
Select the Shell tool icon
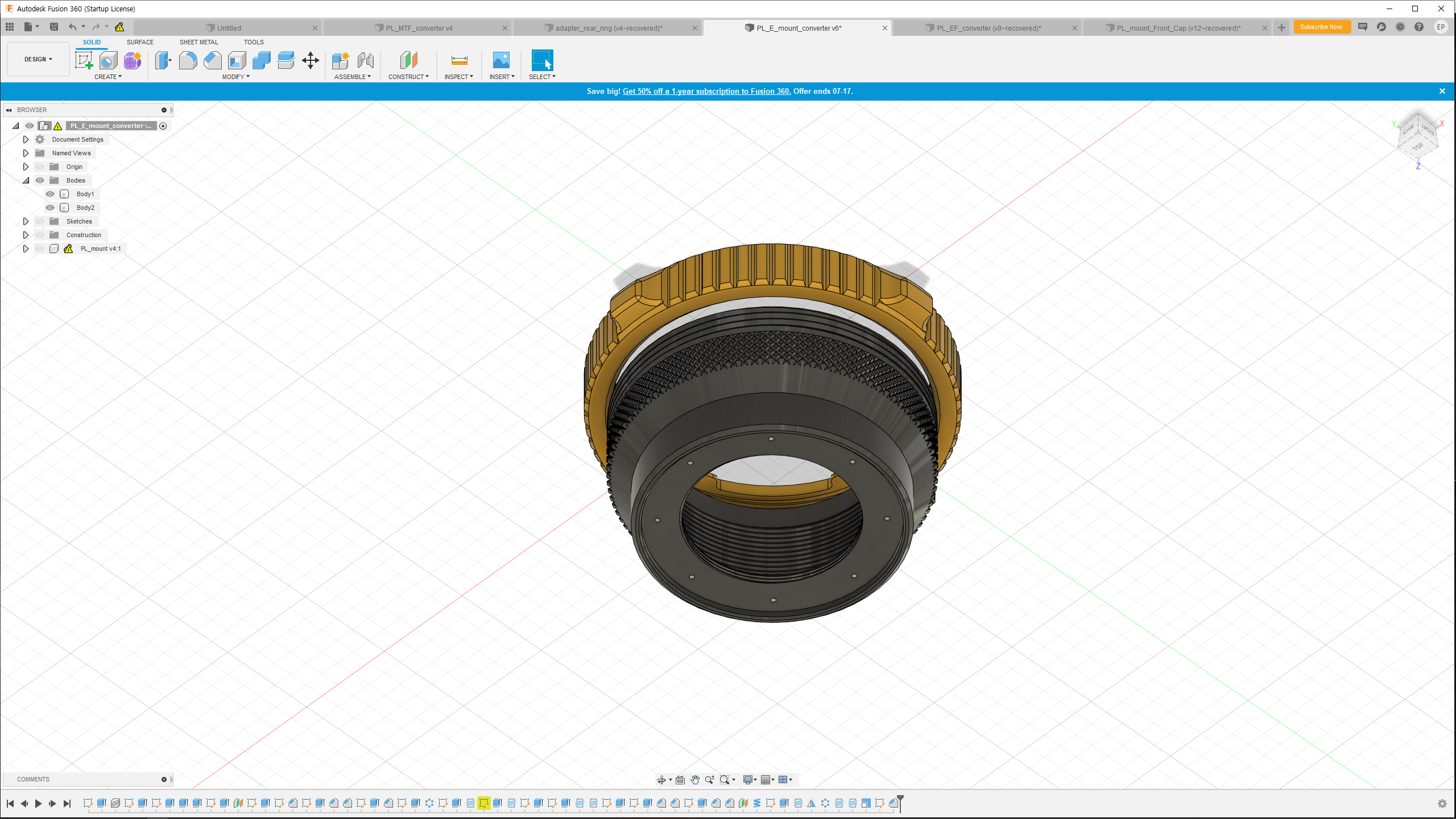[x=237, y=60]
